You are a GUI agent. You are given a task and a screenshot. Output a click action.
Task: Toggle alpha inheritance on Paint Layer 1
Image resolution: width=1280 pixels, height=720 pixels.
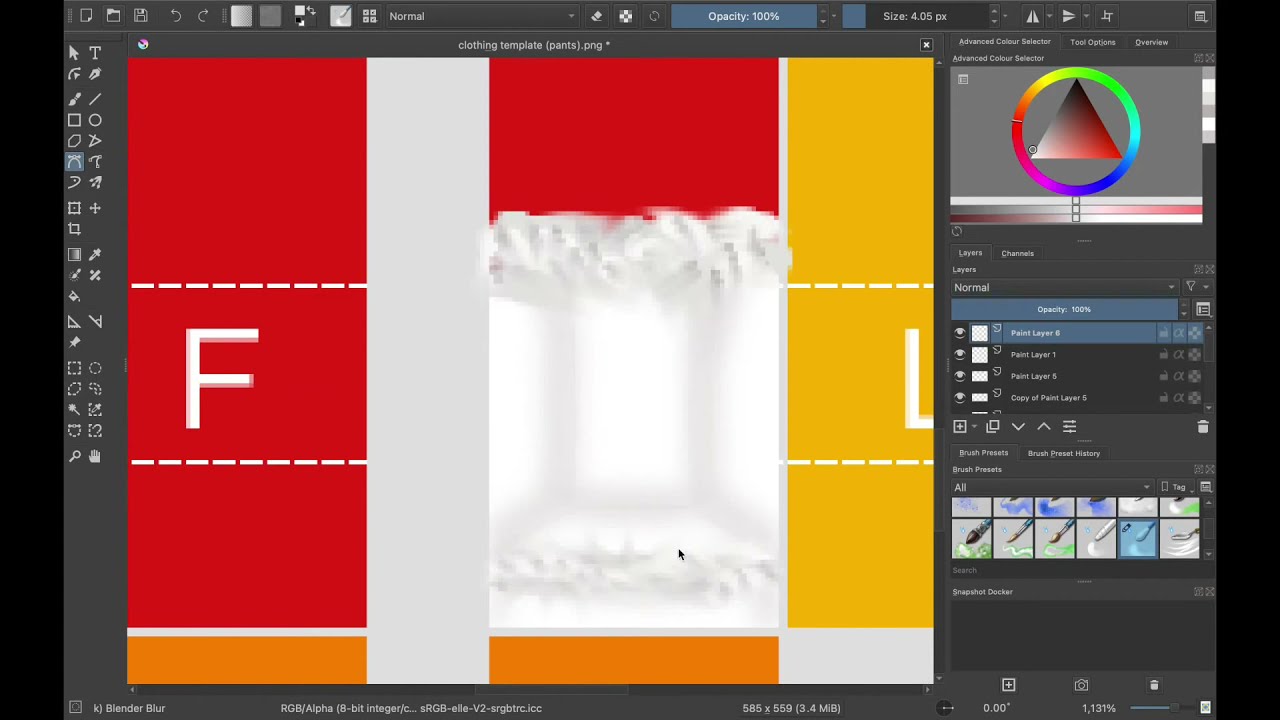click(x=1179, y=355)
